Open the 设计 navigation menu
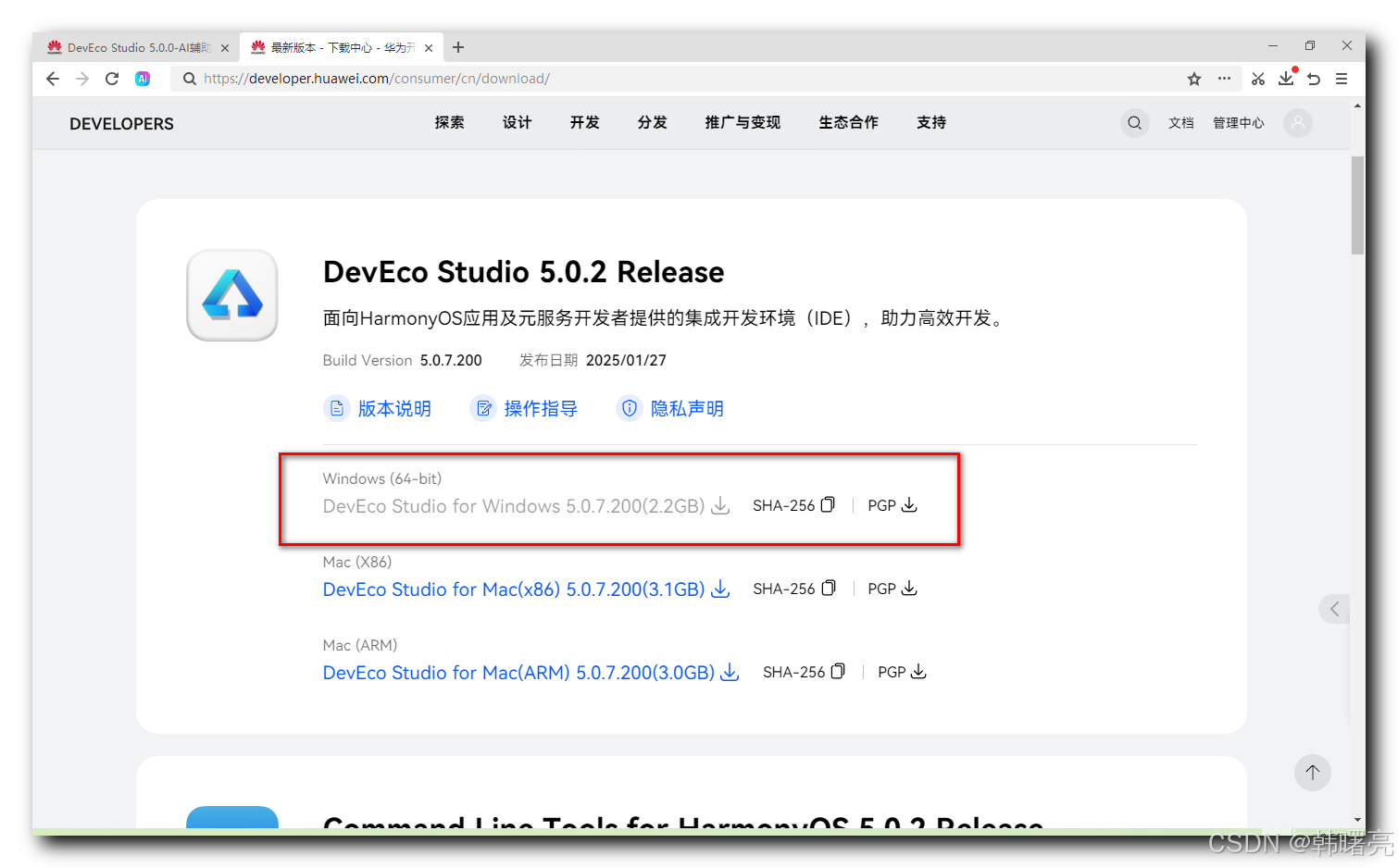This screenshot has height=868, width=1398. (518, 122)
